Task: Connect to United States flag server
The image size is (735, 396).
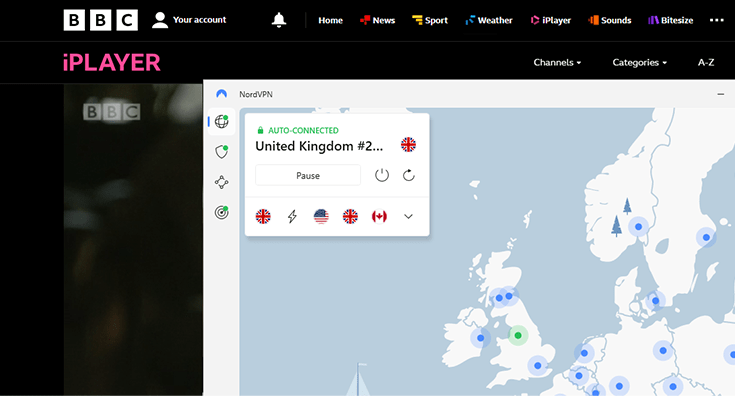Action: pos(321,216)
